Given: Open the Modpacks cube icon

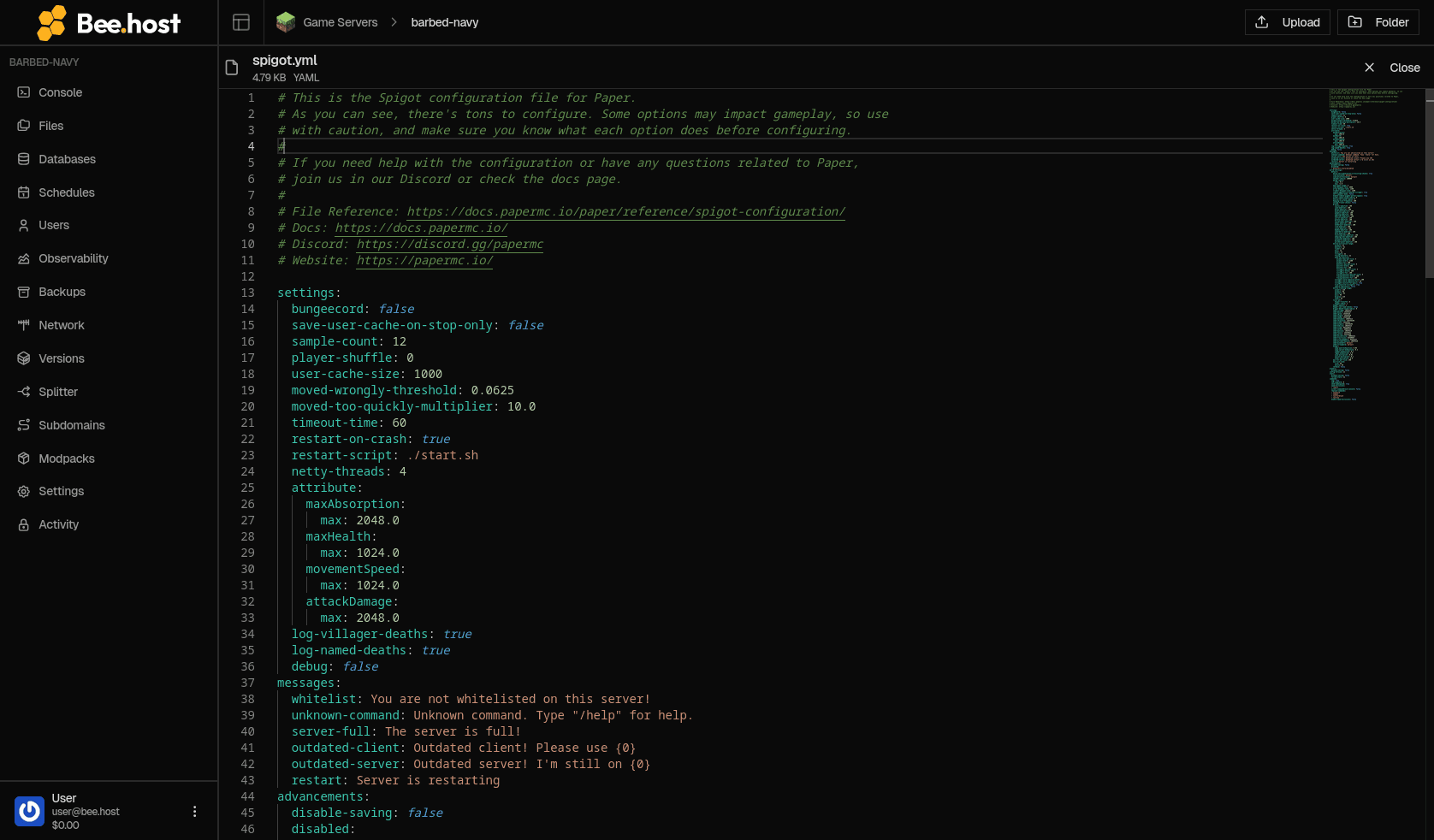Looking at the screenshot, I should click(24, 458).
